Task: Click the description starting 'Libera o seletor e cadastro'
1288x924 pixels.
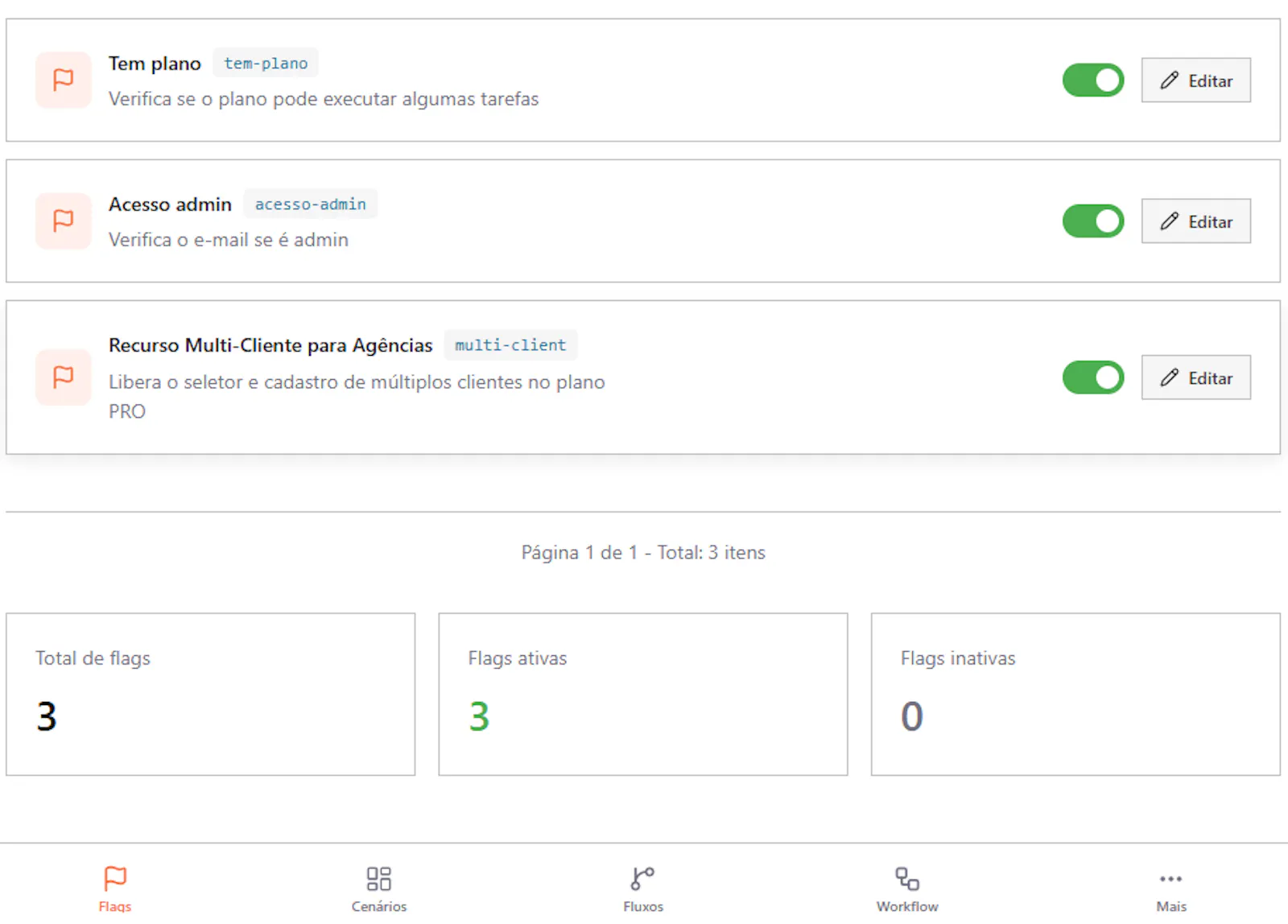Action: 357,397
